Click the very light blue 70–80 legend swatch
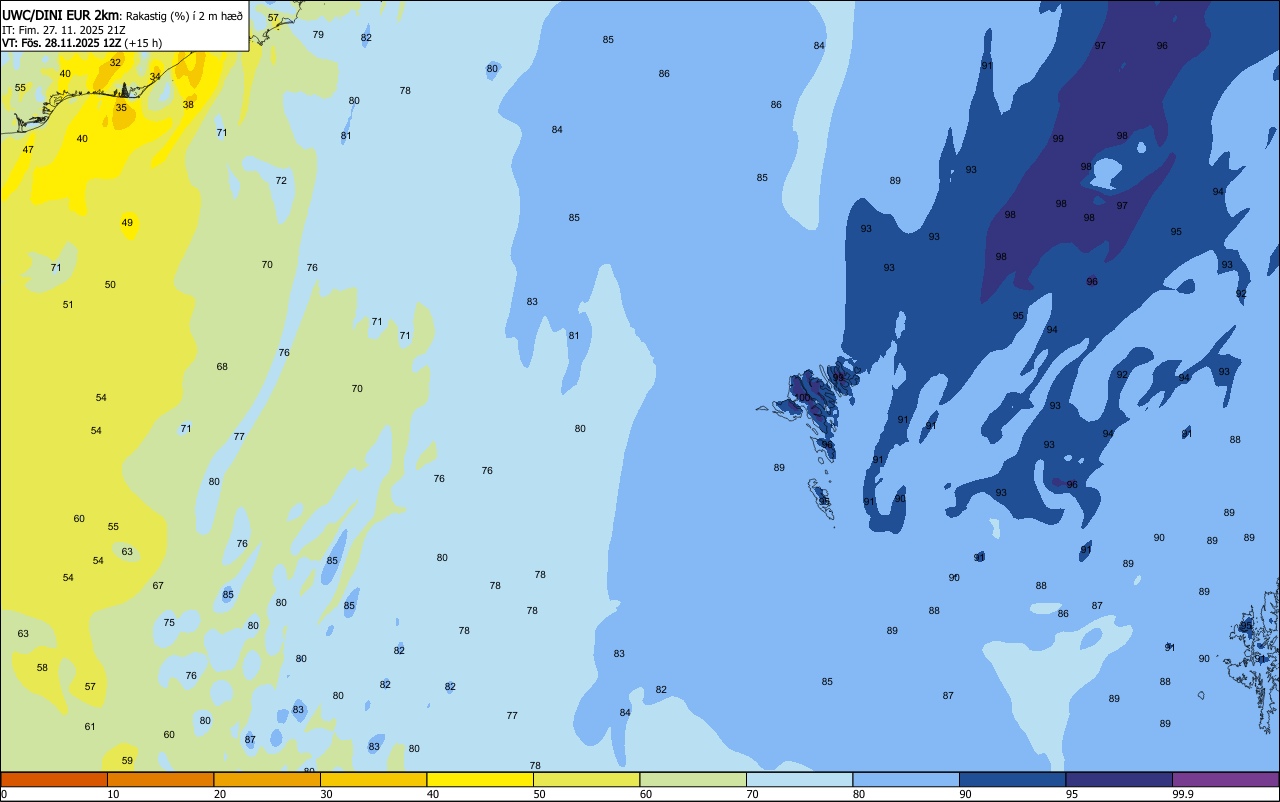Image resolution: width=1280 pixels, height=802 pixels. point(799,779)
